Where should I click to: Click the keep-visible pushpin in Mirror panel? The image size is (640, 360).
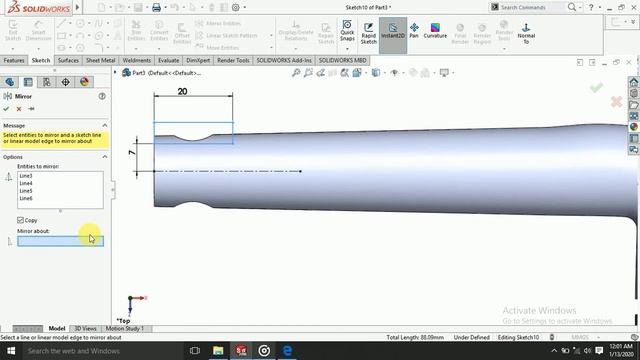[x=31, y=109]
